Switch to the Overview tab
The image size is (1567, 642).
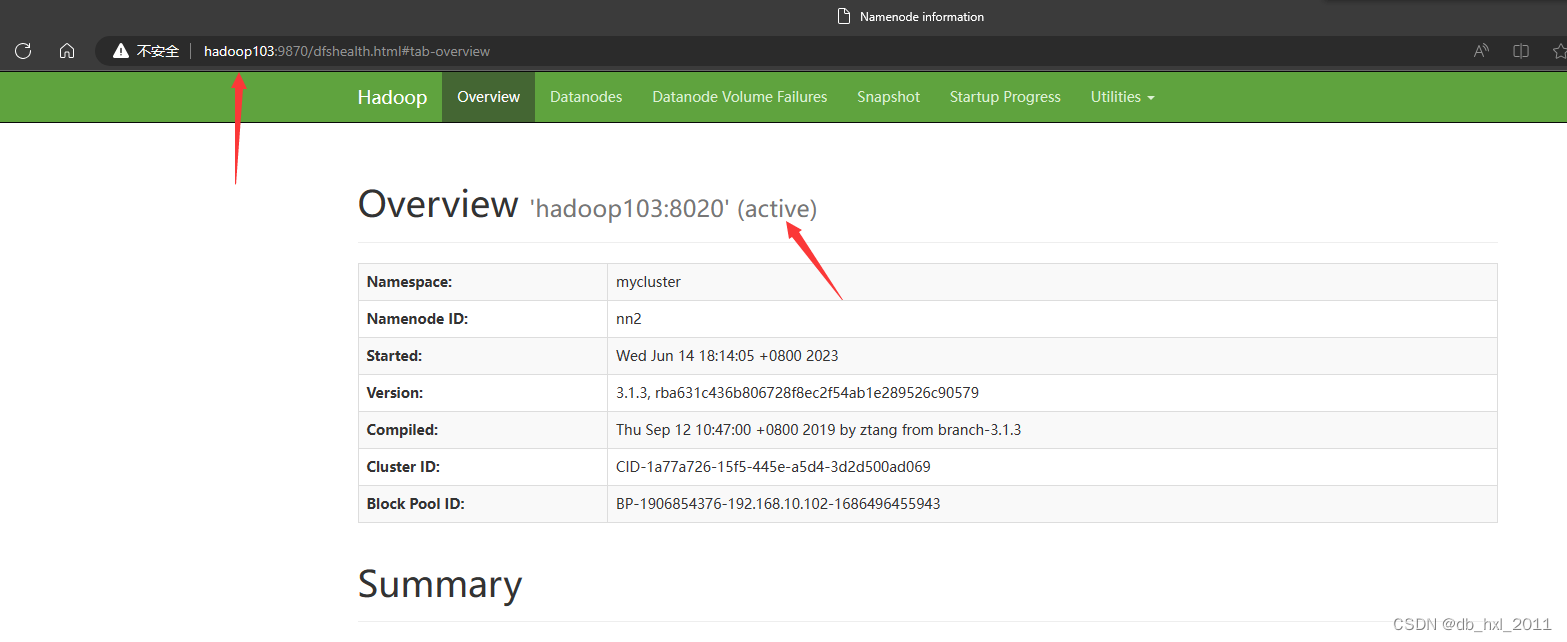pyautogui.click(x=488, y=96)
